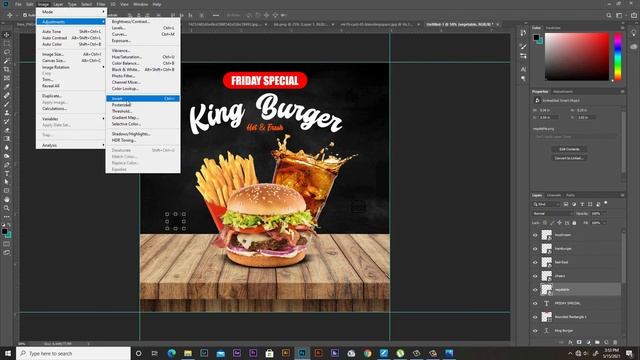
Task: Toggle the Lock all layer button
Action: point(574,223)
